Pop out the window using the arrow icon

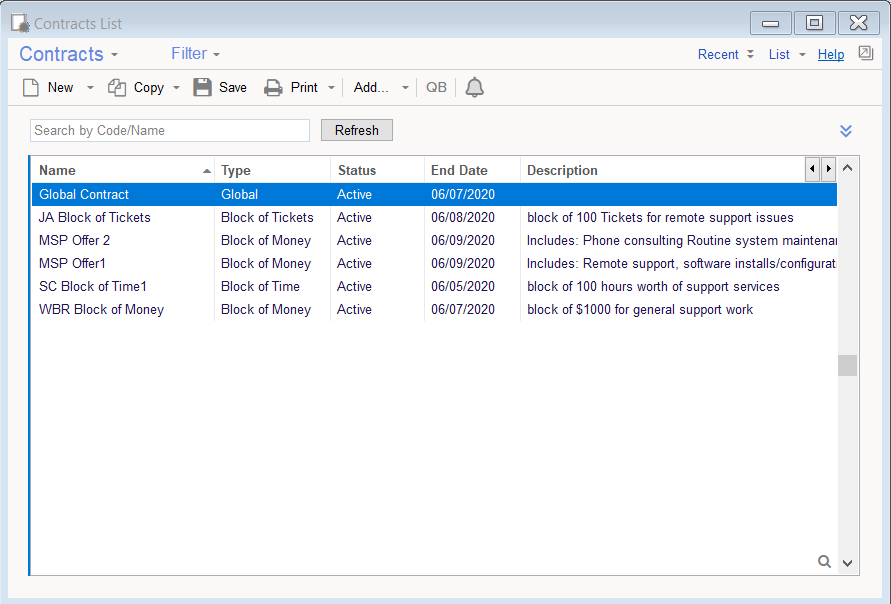pyautogui.click(x=864, y=54)
